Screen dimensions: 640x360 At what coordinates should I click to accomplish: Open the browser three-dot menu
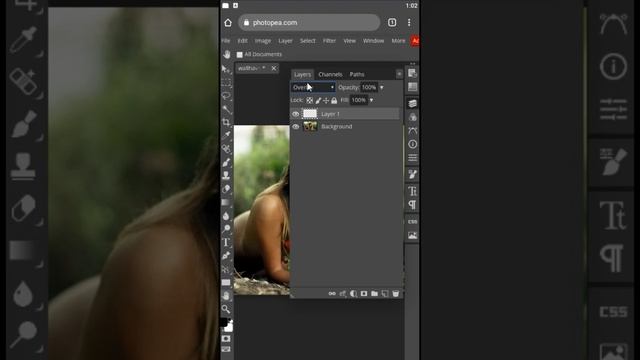(x=409, y=22)
